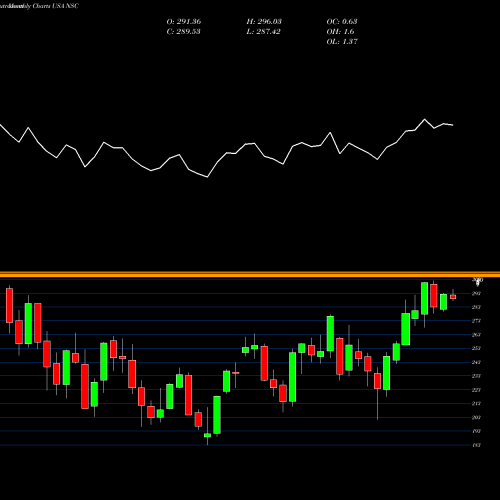This screenshot has width=500, height=500.
Task: Click the Charts USA NSC title text
Action: (x=56, y=6)
